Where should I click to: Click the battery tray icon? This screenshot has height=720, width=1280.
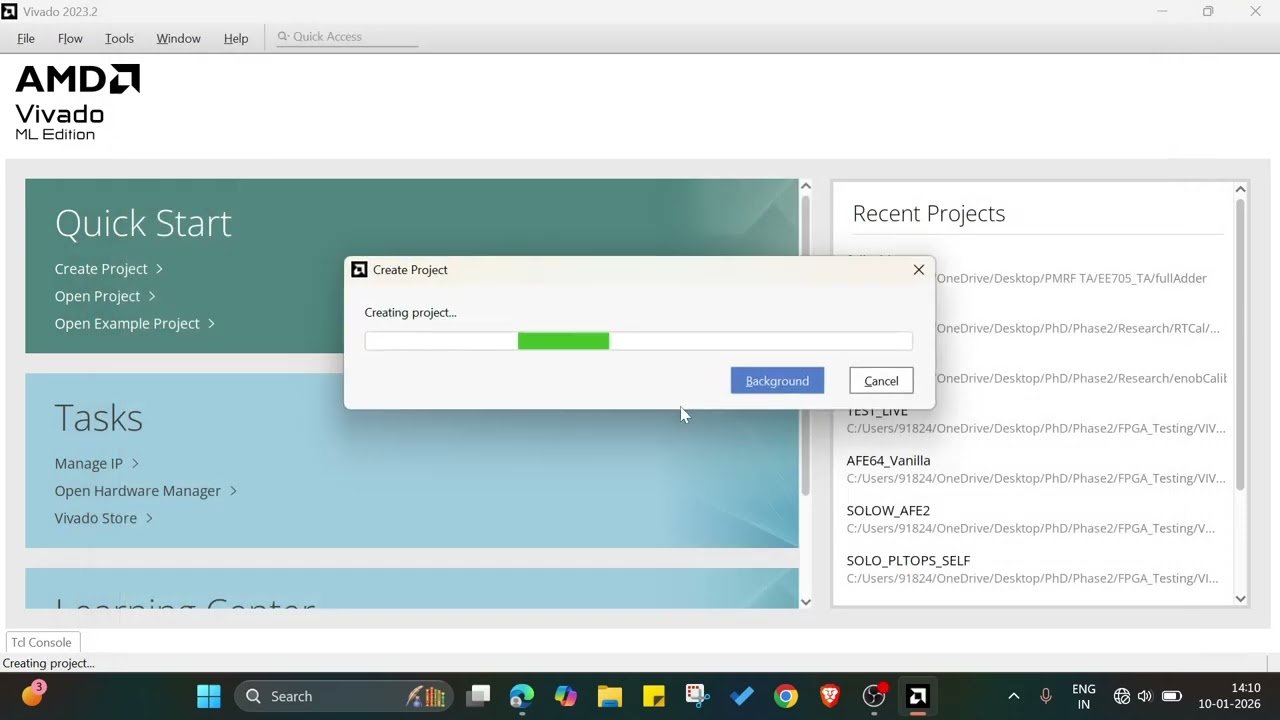(1172, 696)
